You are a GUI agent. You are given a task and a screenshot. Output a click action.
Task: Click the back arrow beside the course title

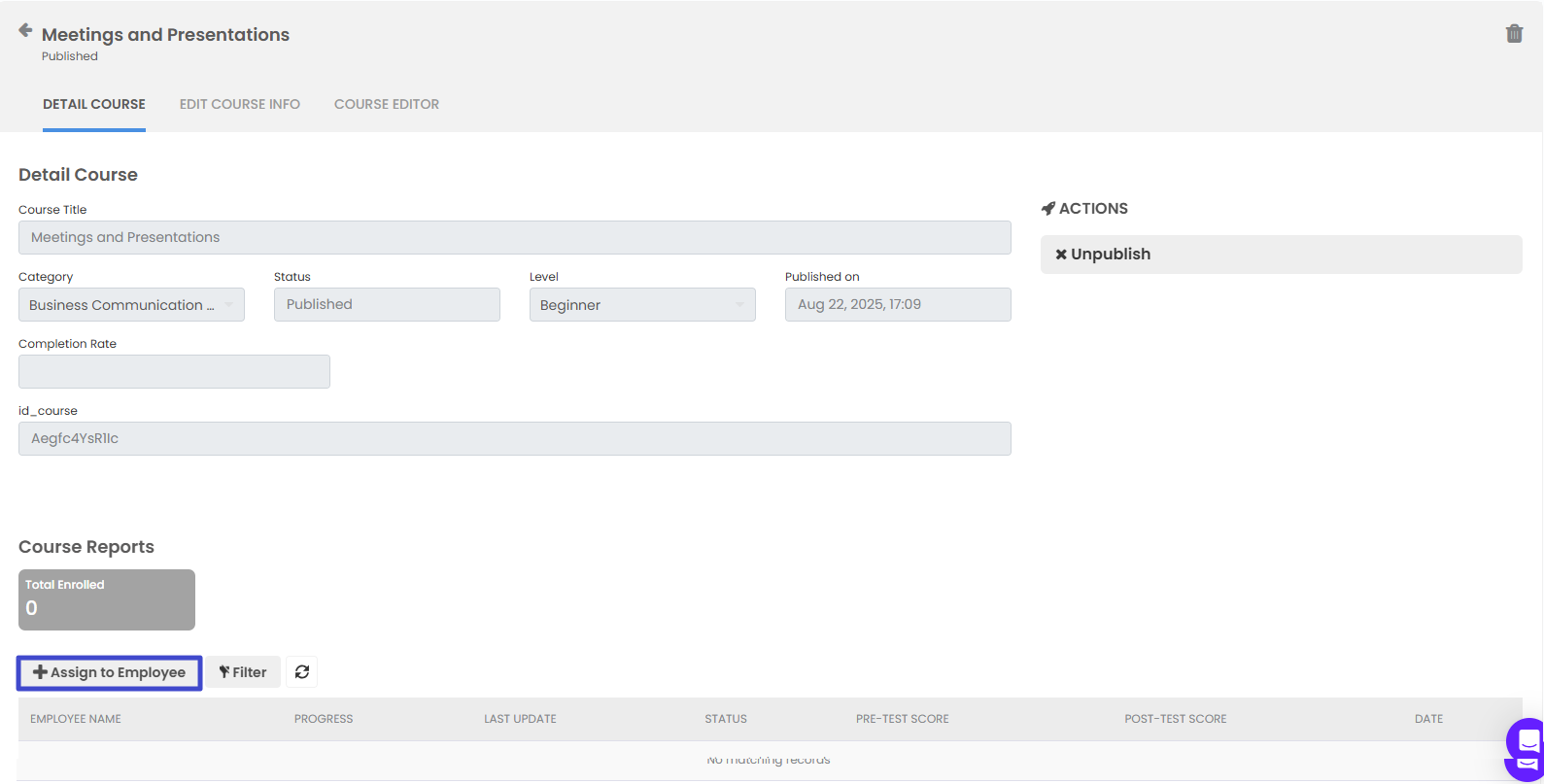tap(25, 31)
